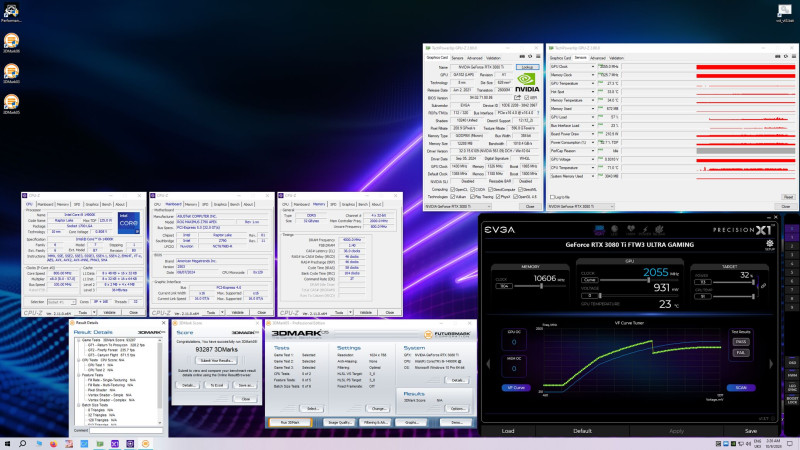The image size is (800, 450).
Task: Click the SCAN button in Precision X1
Action: 741,388
